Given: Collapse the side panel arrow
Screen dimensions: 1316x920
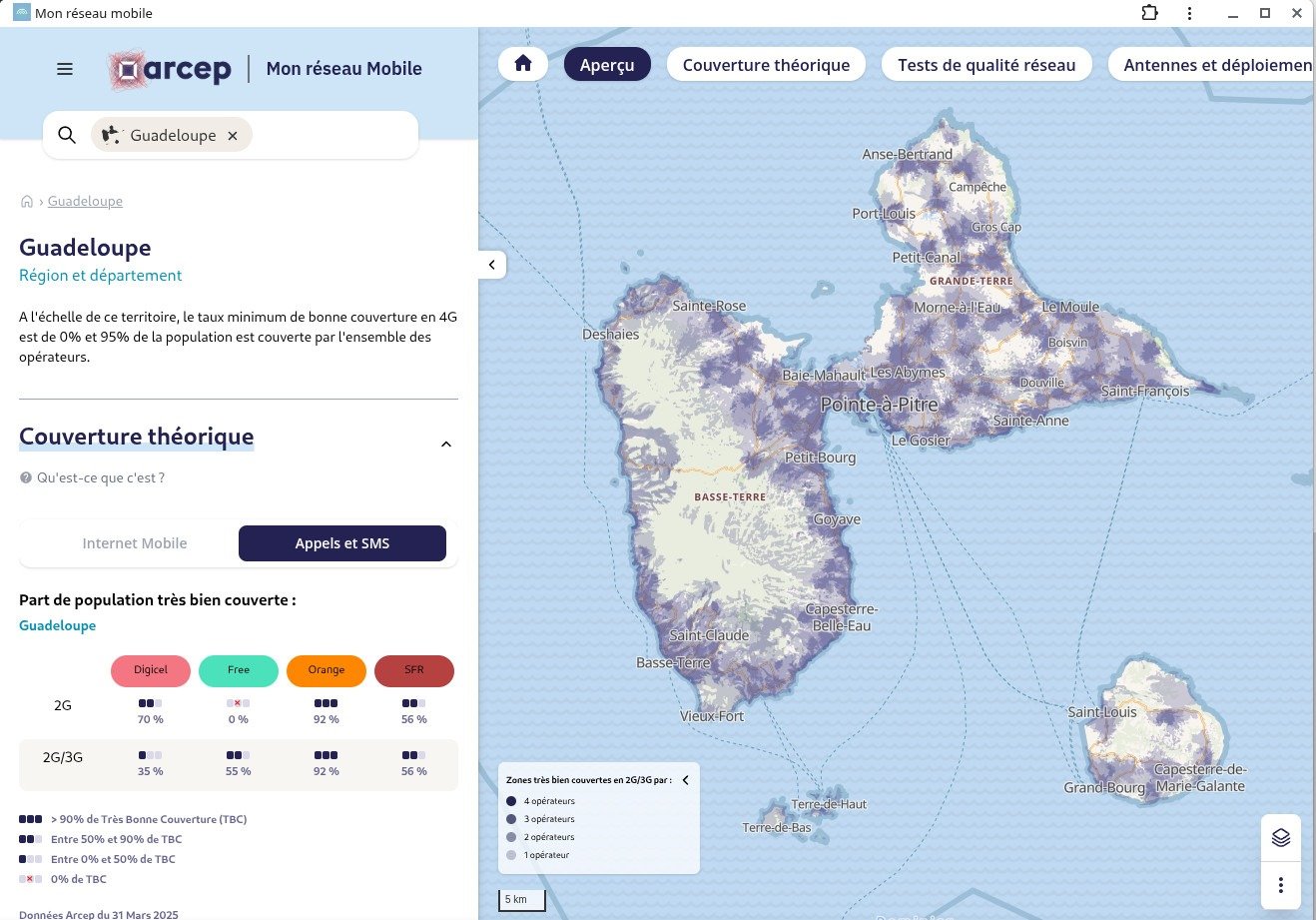Looking at the screenshot, I should click(492, 265).
